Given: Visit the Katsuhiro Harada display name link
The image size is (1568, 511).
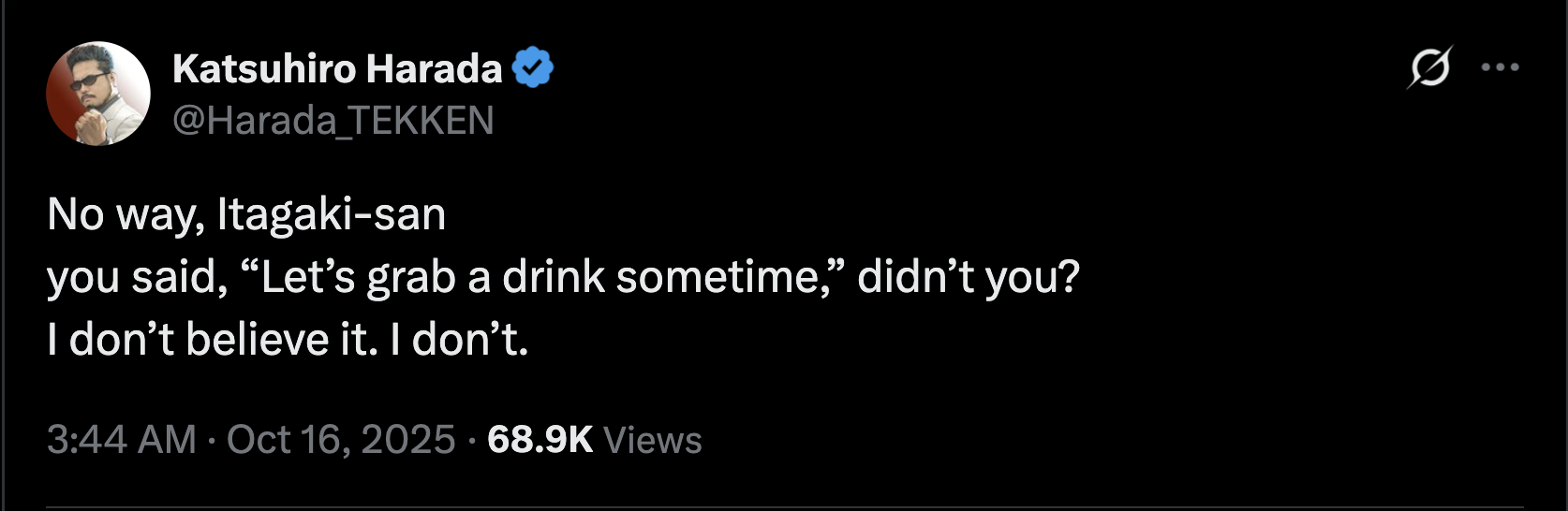Looking at the screenshot, I should coord(337,69).
